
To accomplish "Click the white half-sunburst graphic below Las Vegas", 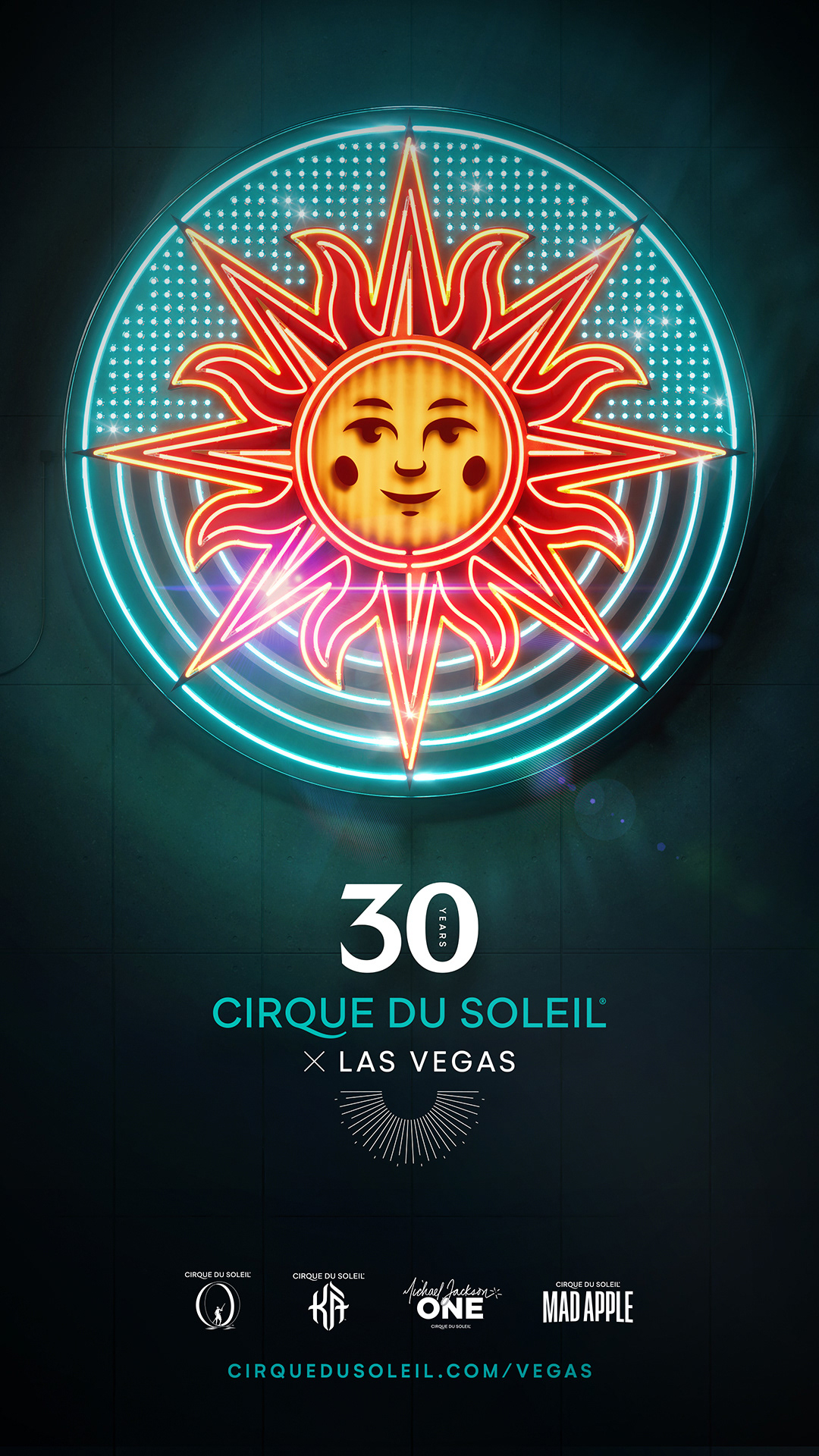I will [409, 1127].
